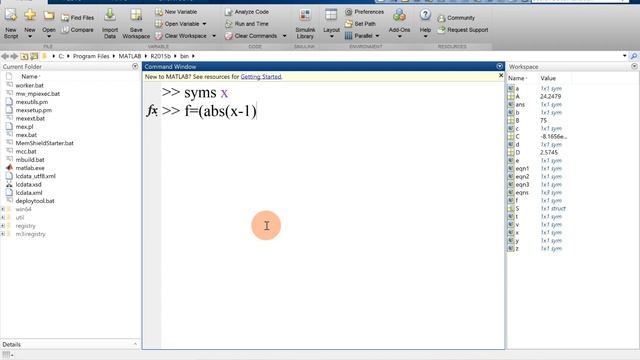Expand the win64 folder
This screenshot has width=640, height=360.
pyautogui.click(x=3, y=209)
